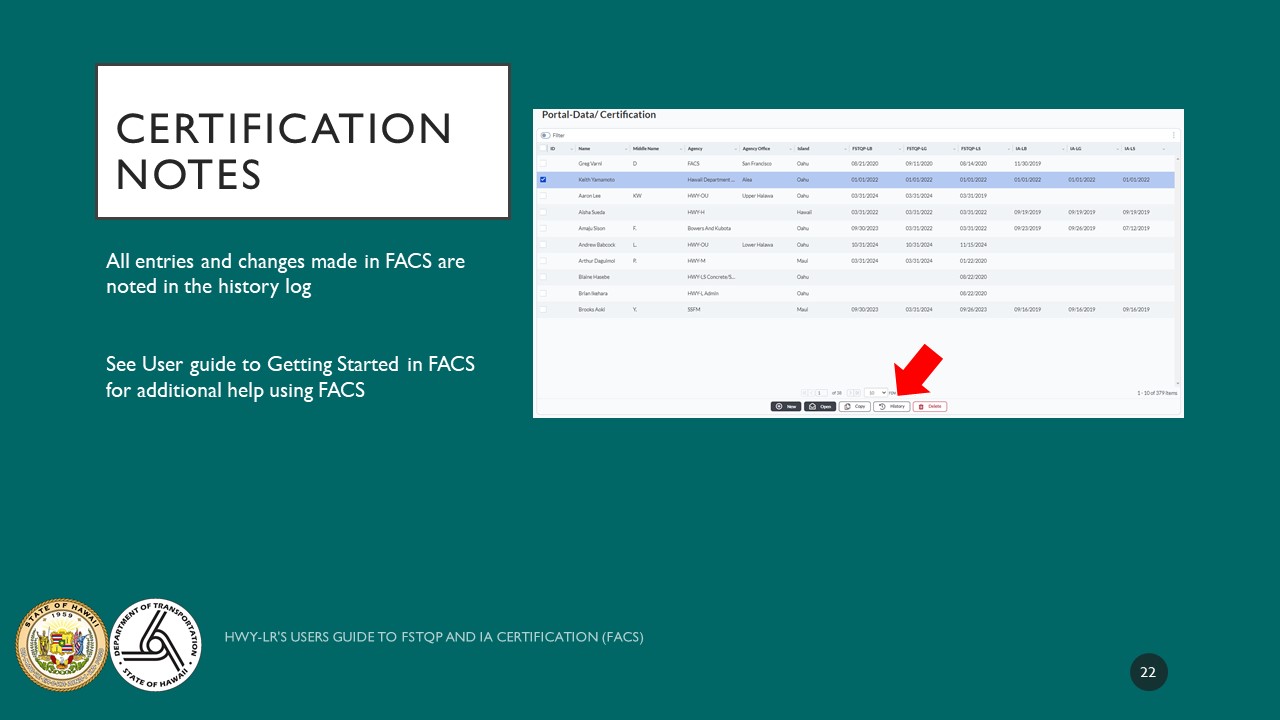1280x720 pixels.
Task: Click the name Brooks Aoki
Action: point(592,310)
